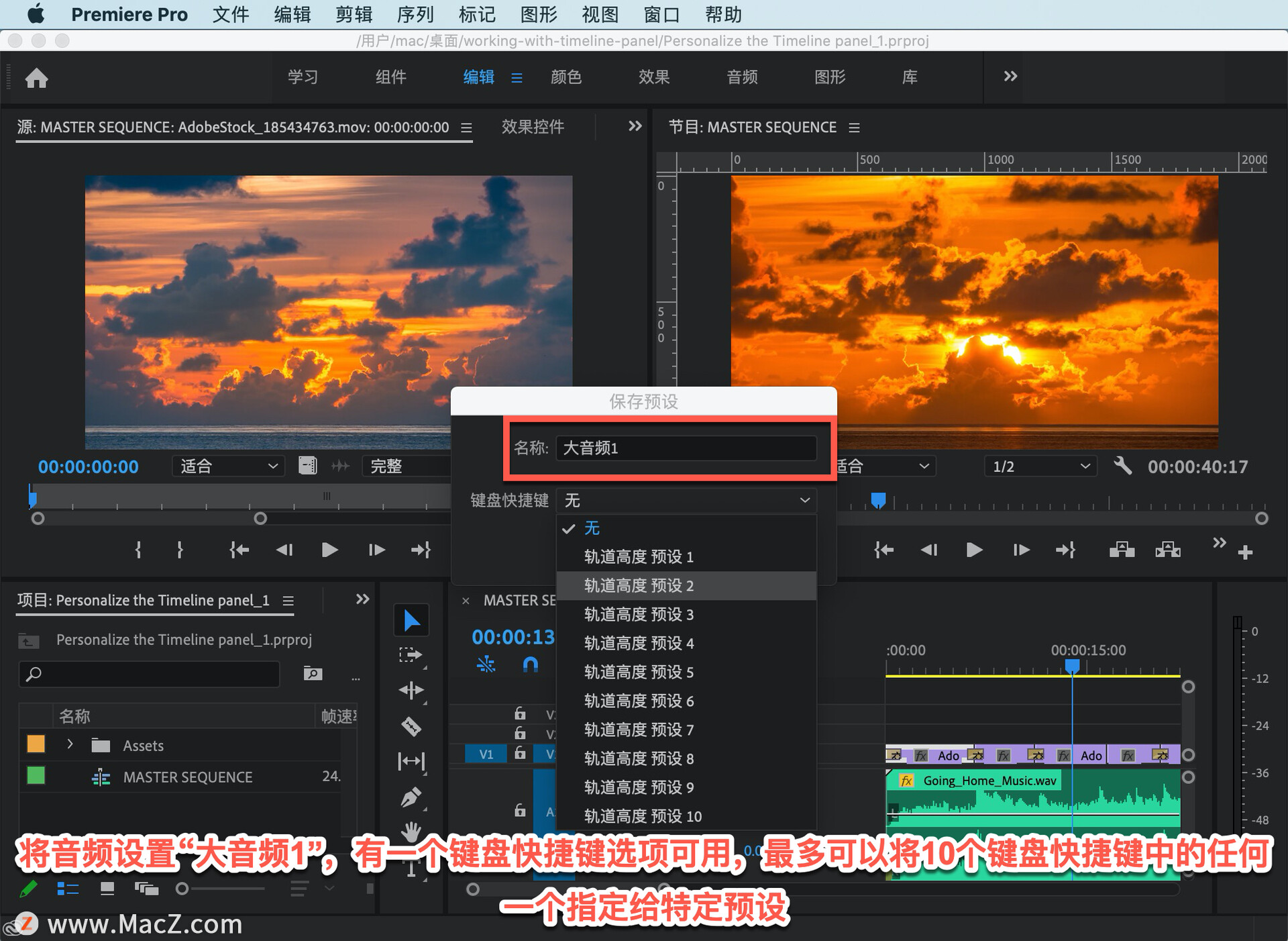
Task: Pick the Razor tool
Action: point(411,726)
